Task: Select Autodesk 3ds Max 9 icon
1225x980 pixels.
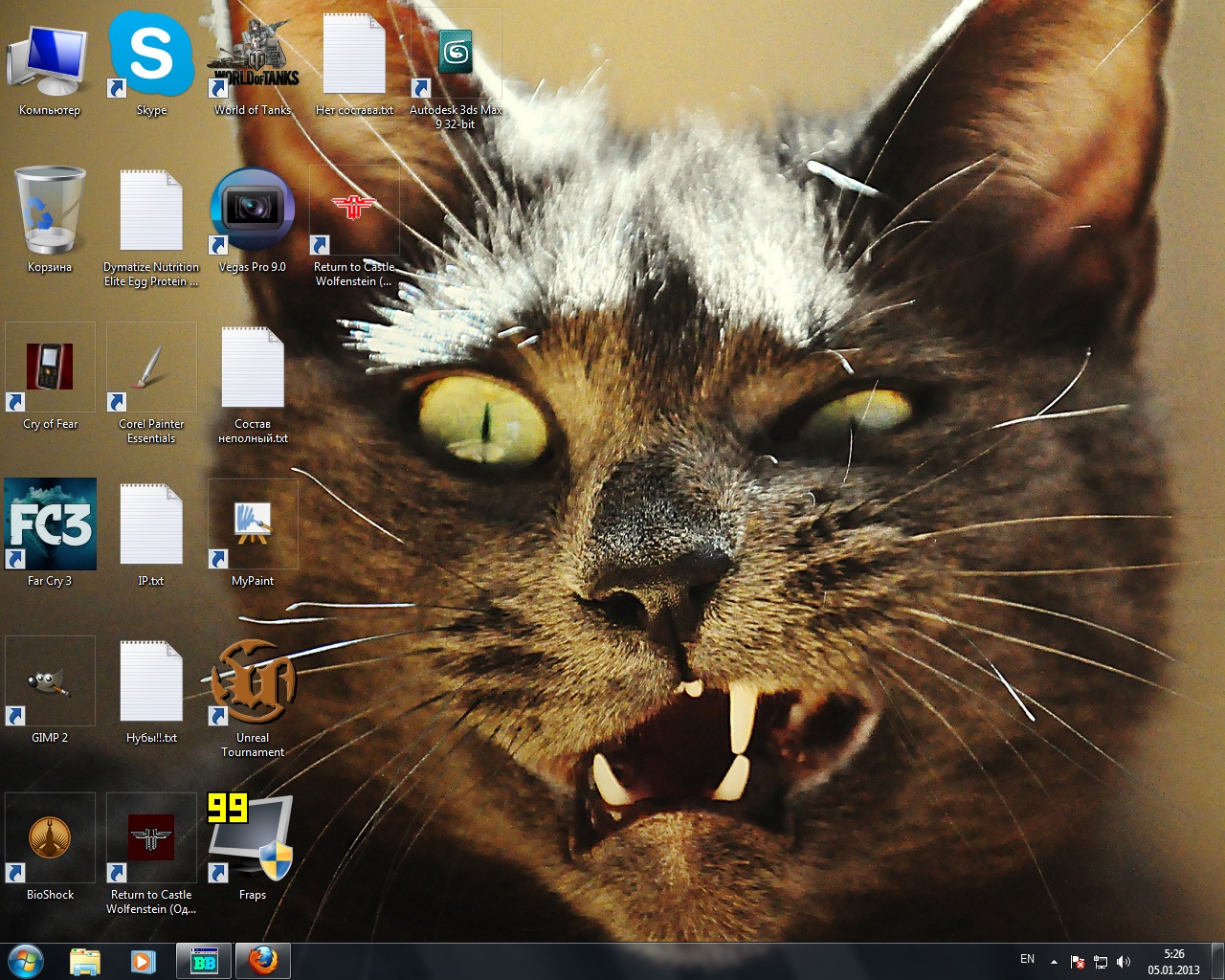Action: 456,56
